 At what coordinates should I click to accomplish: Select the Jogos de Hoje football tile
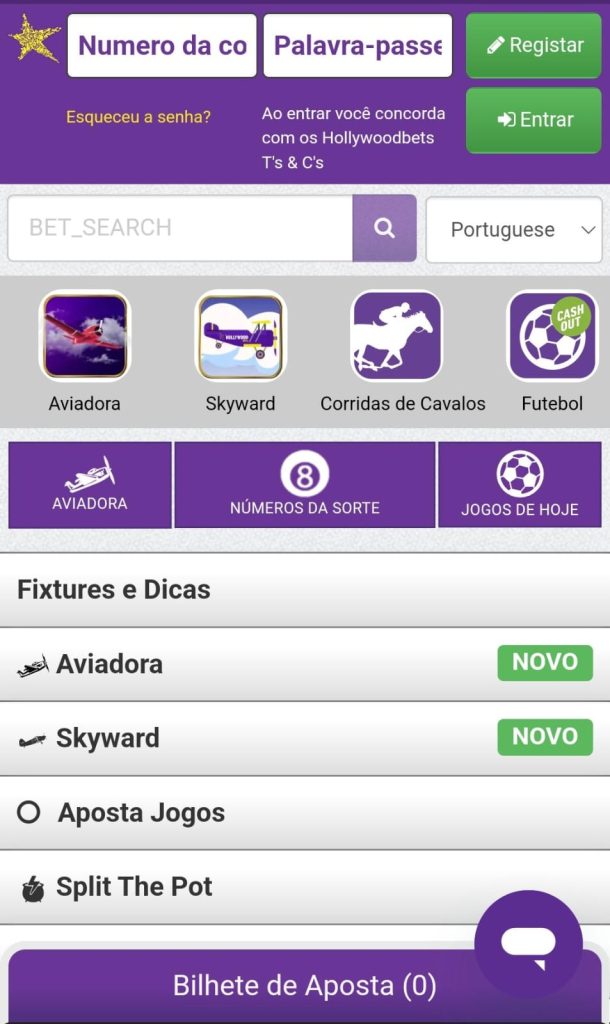[x=520, y=485]
